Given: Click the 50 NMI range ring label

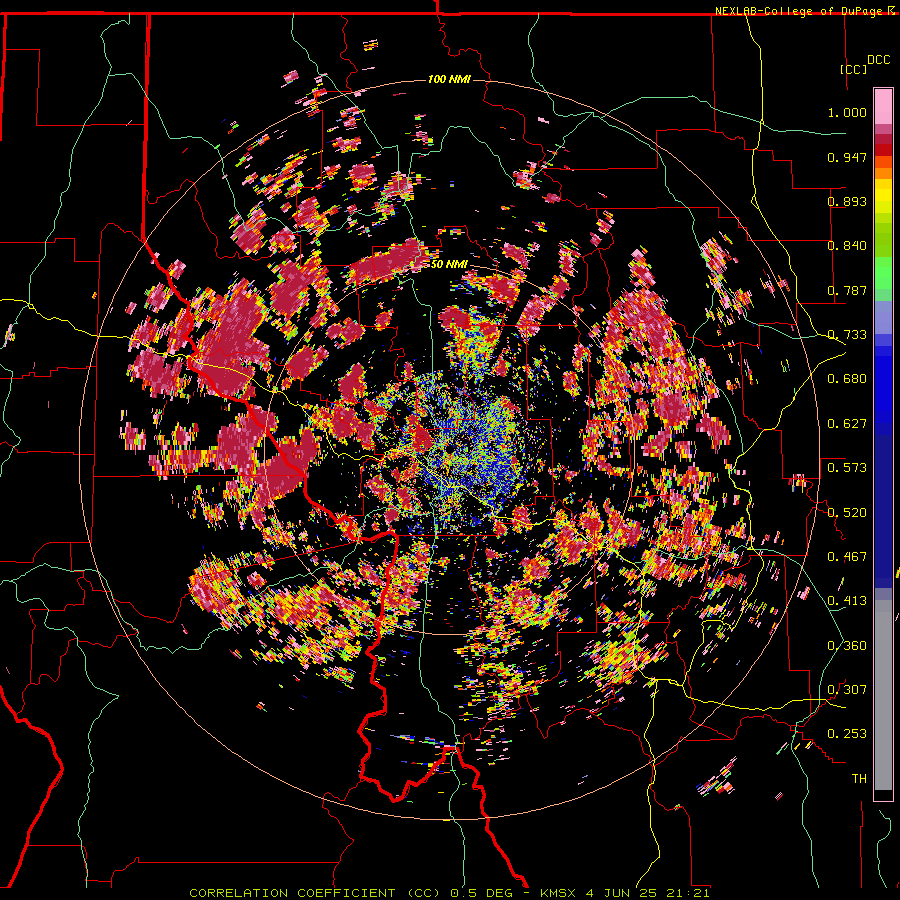Looking at the screenshot, I should [x=449, y=264].
